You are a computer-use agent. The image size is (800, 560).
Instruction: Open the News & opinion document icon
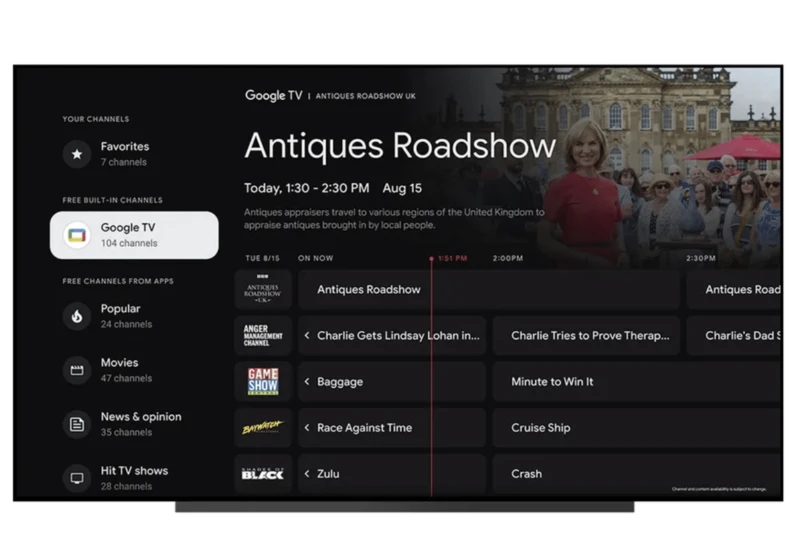pos(77,424)
